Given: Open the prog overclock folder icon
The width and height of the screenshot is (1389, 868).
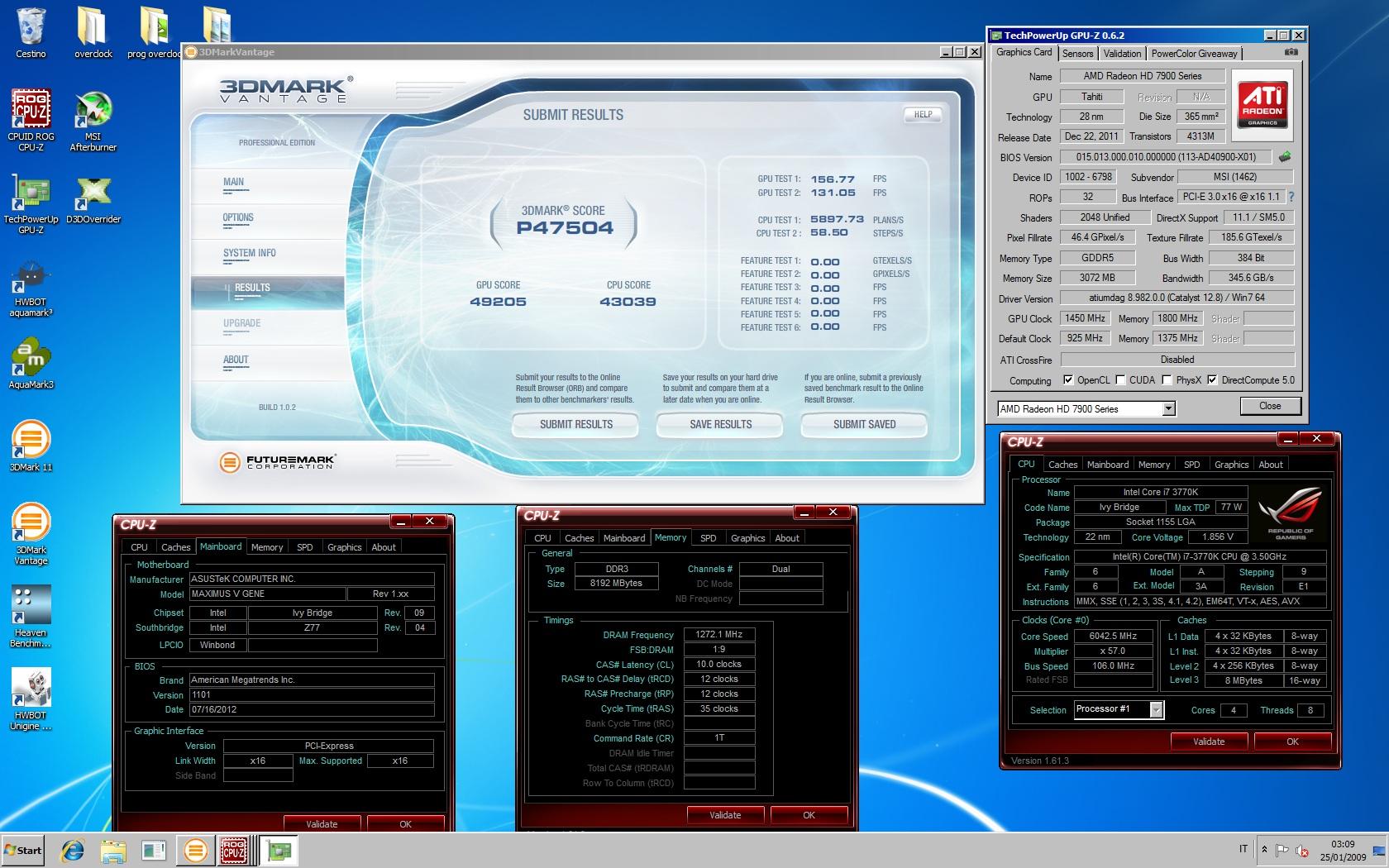Looking at the screenshot, I should coord(155,33).
